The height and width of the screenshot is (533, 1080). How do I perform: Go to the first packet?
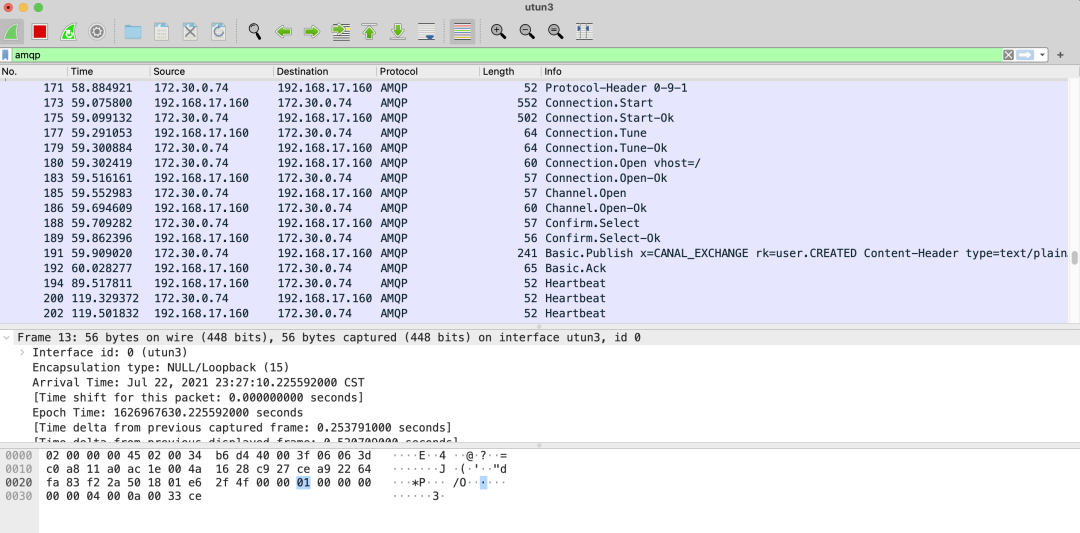click(369, 32)
